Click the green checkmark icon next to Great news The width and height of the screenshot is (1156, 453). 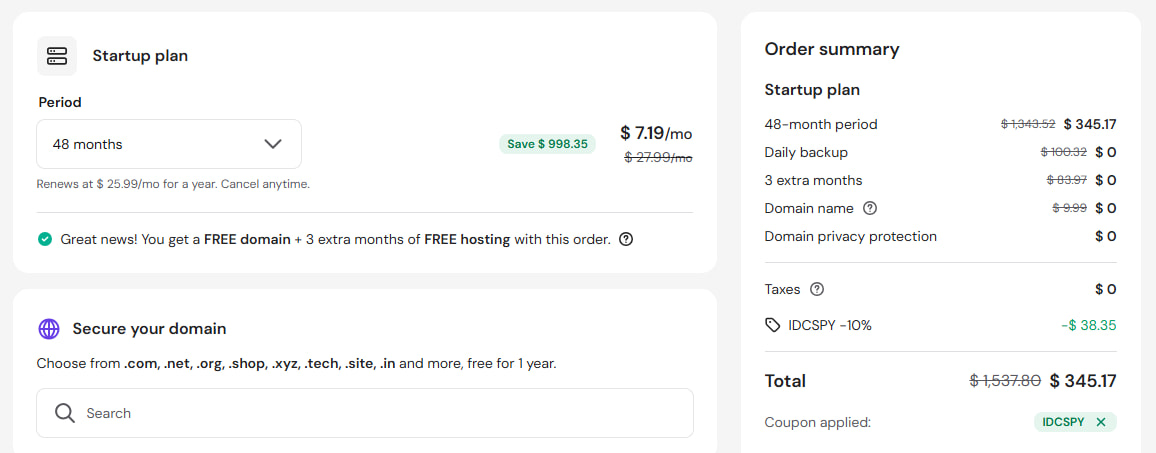(45, 239)
